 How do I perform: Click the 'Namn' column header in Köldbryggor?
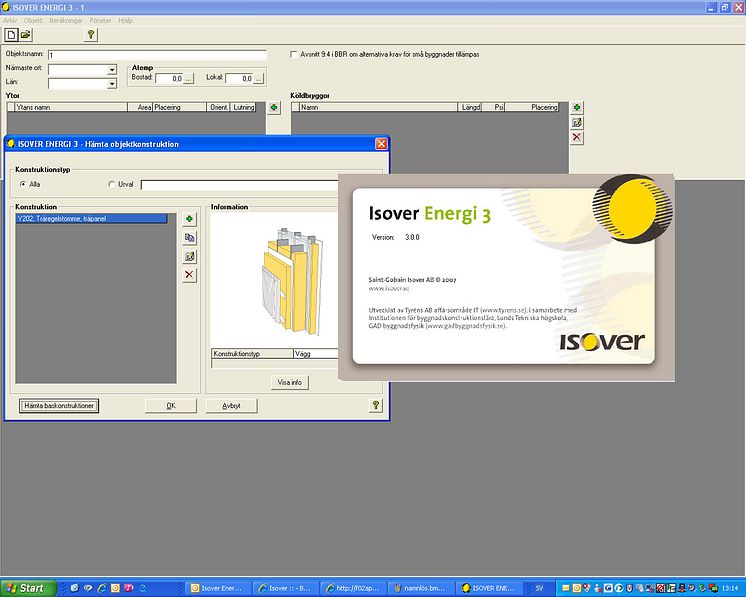(x=378, y=108)
